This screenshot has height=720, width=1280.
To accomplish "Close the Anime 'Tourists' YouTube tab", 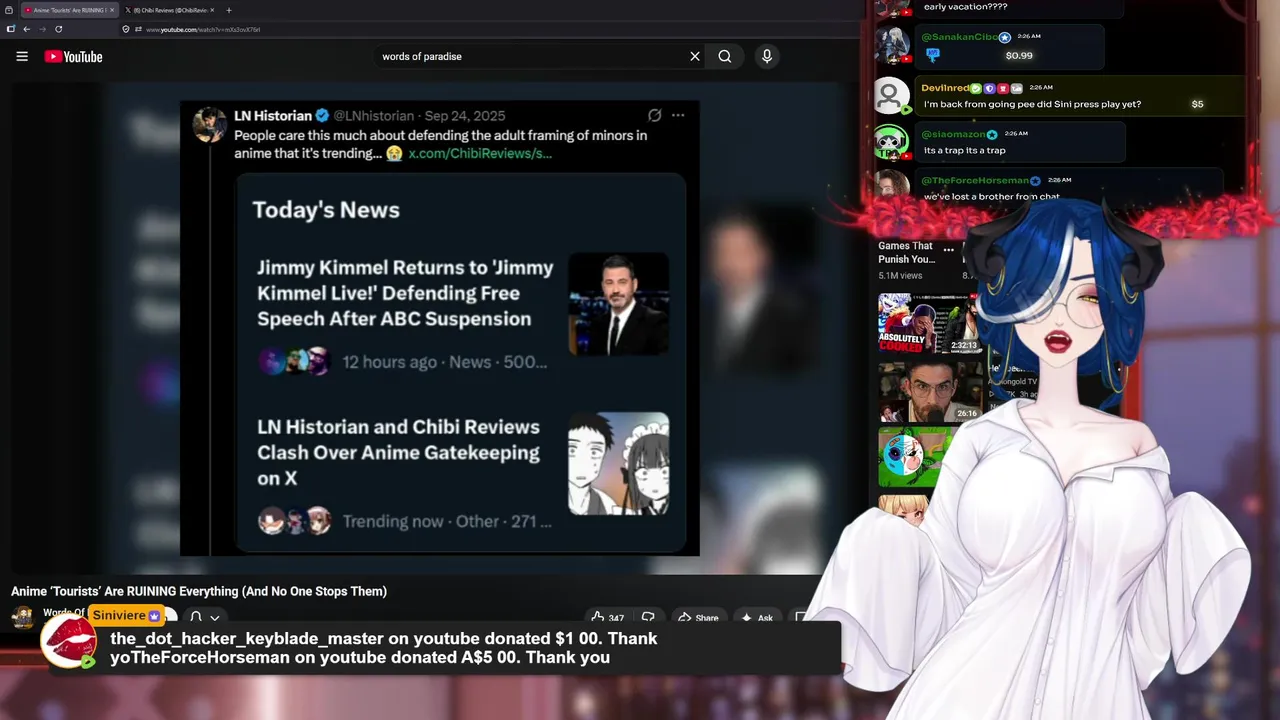I will 112,10.
